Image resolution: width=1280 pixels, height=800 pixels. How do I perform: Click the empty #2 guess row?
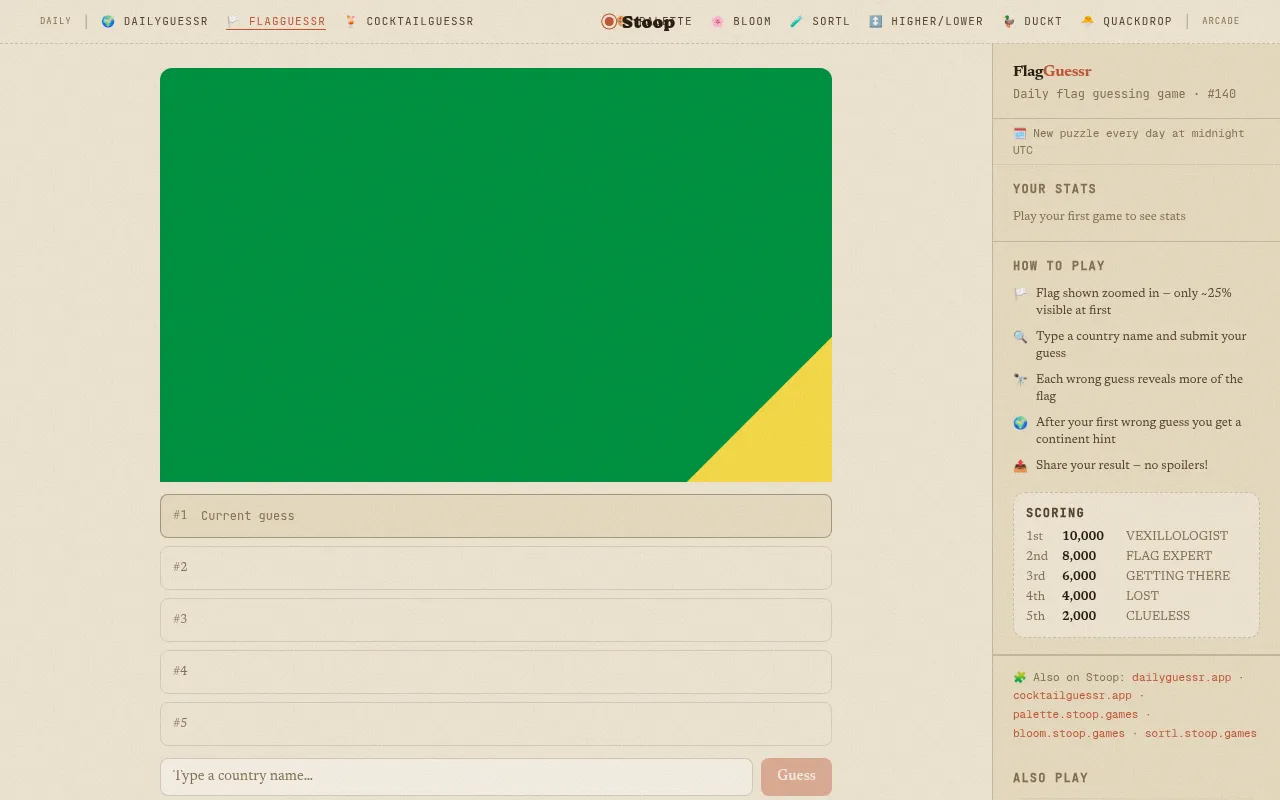[x=496, y=568]
